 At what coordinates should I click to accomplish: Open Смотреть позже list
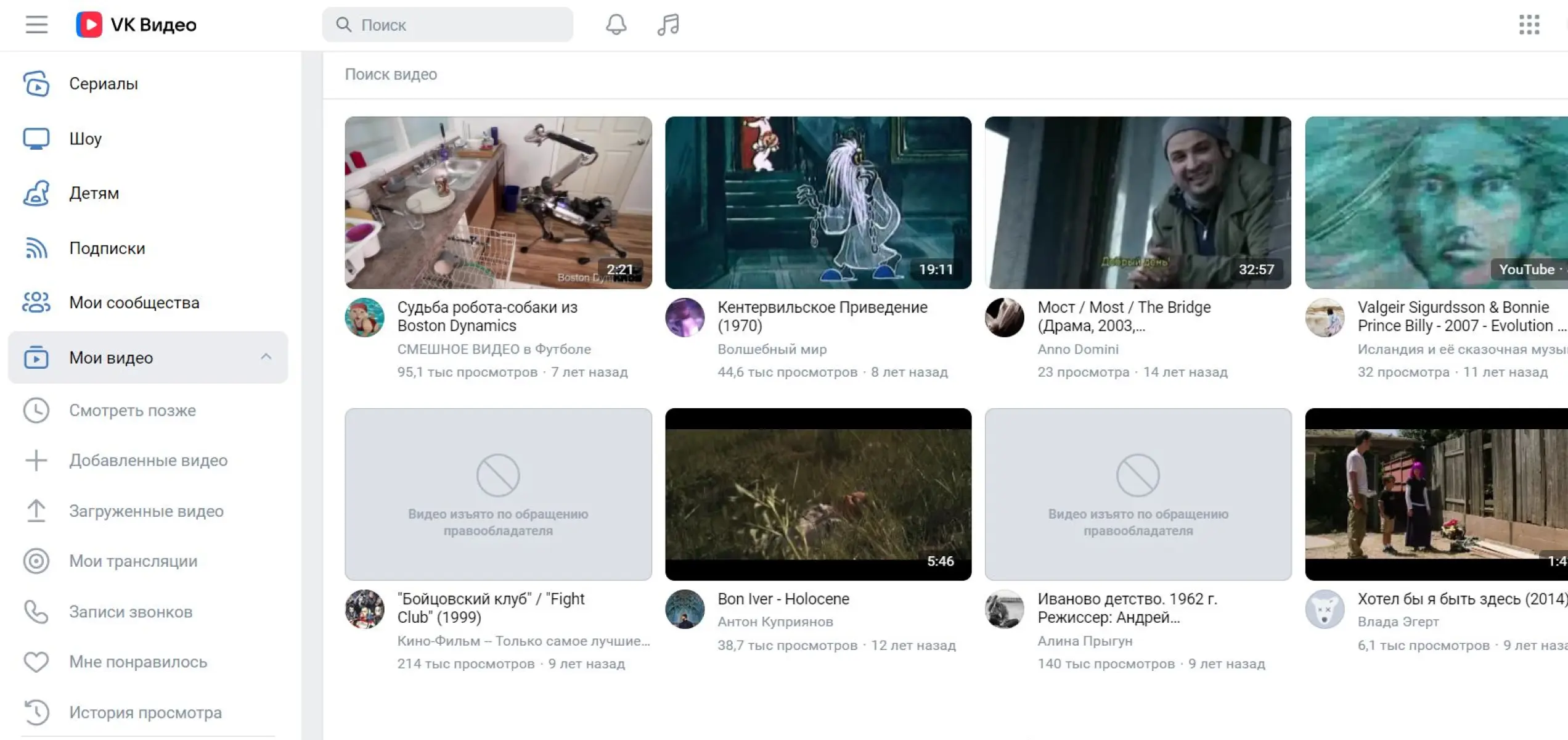pos(132,411)
